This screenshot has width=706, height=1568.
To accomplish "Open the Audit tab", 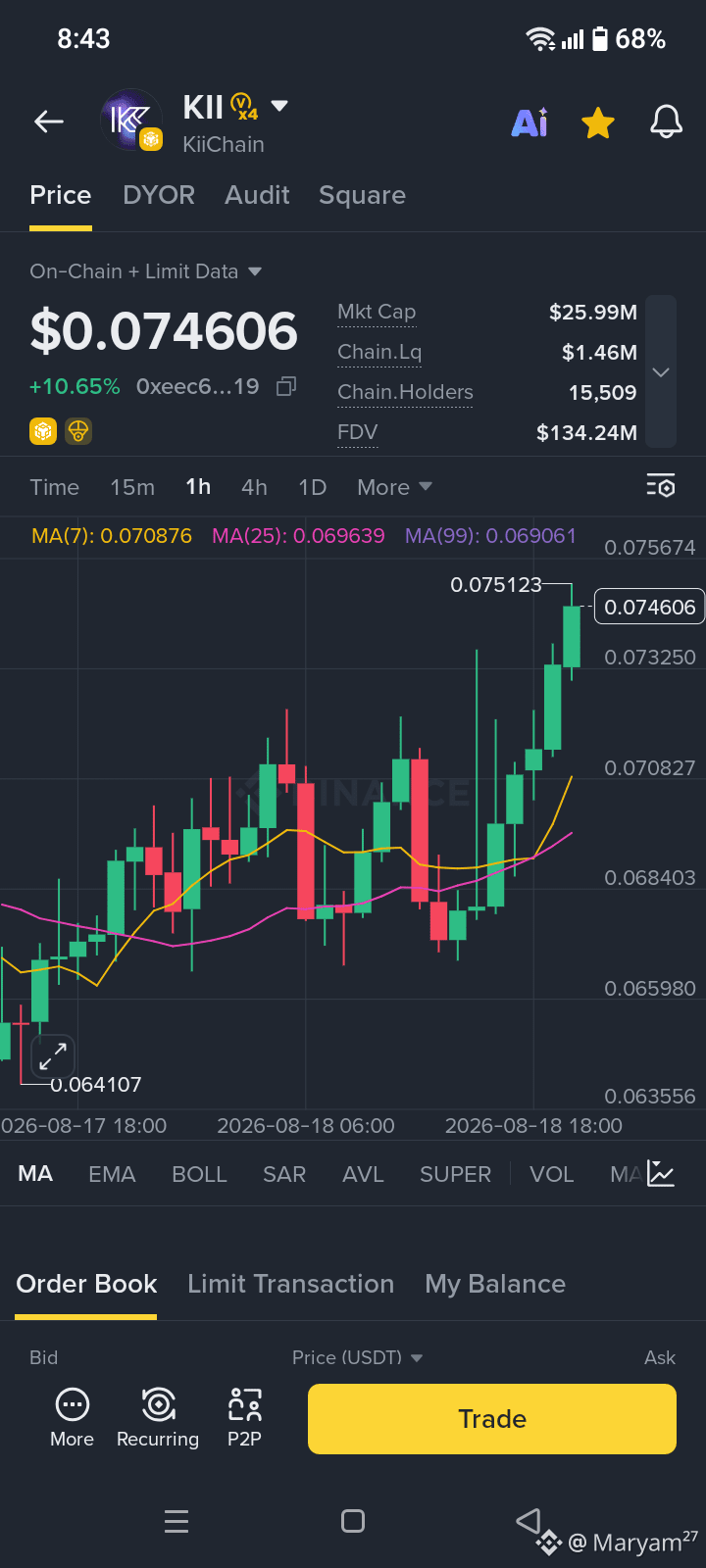I will pos(257,195).
